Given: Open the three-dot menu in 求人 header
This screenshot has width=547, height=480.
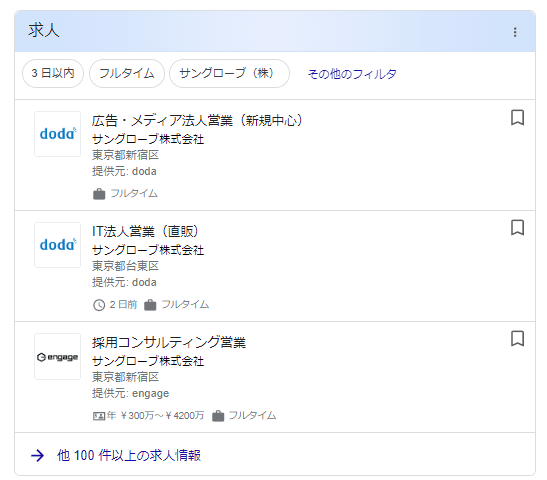Looking at the screenshot, I should (515, 32).
